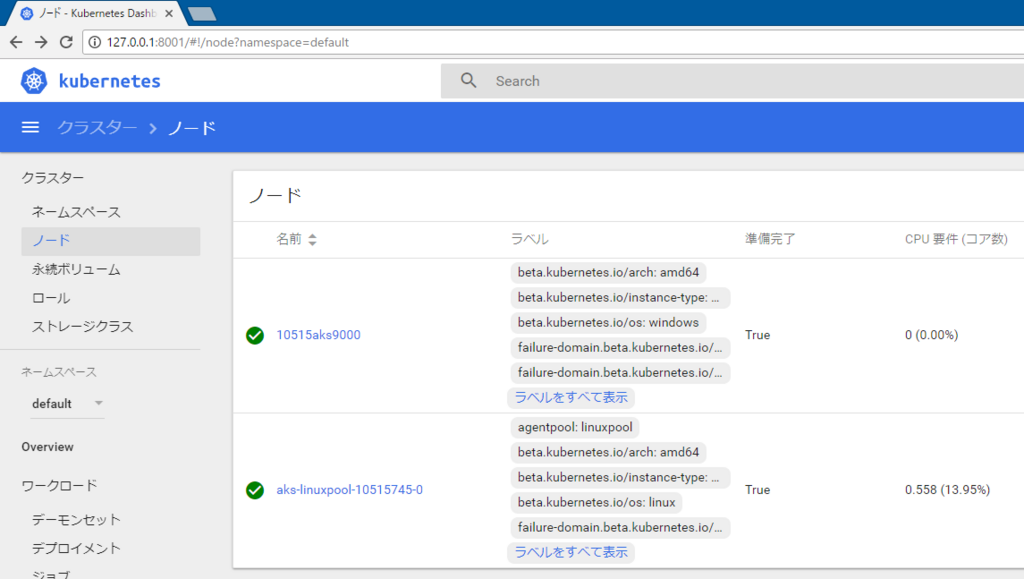
Task: Click the Kubernetes Dashboard tab title
Action: 97,13
